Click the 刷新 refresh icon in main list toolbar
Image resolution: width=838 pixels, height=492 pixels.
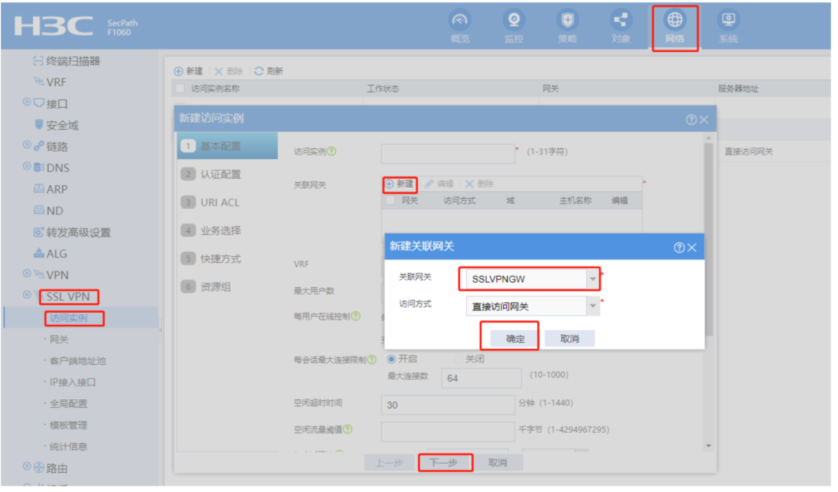[259, 71]
